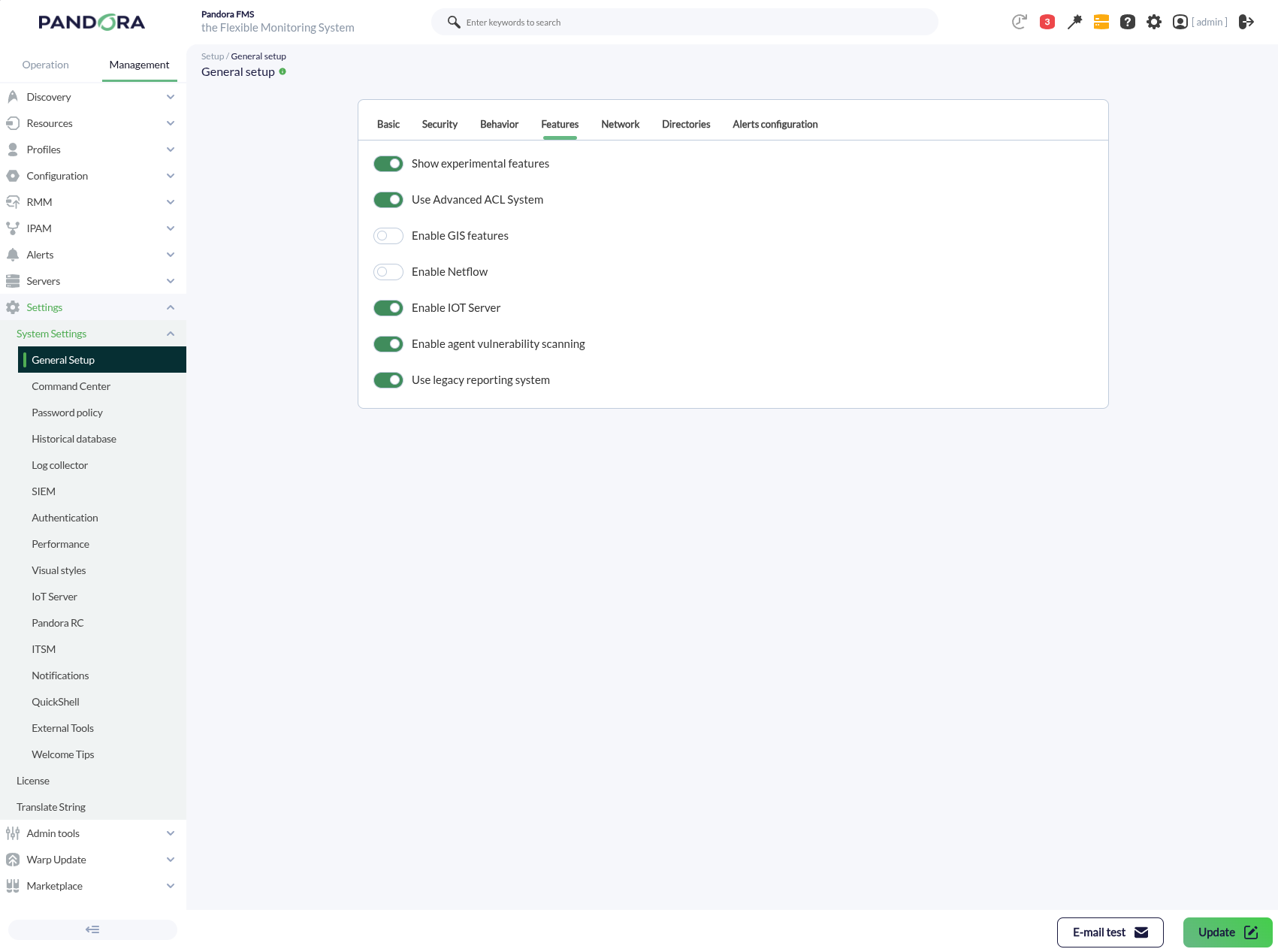The image size is (1278, 952).
Task: Open the Alerts configuration tab
Action: point(775,125)
